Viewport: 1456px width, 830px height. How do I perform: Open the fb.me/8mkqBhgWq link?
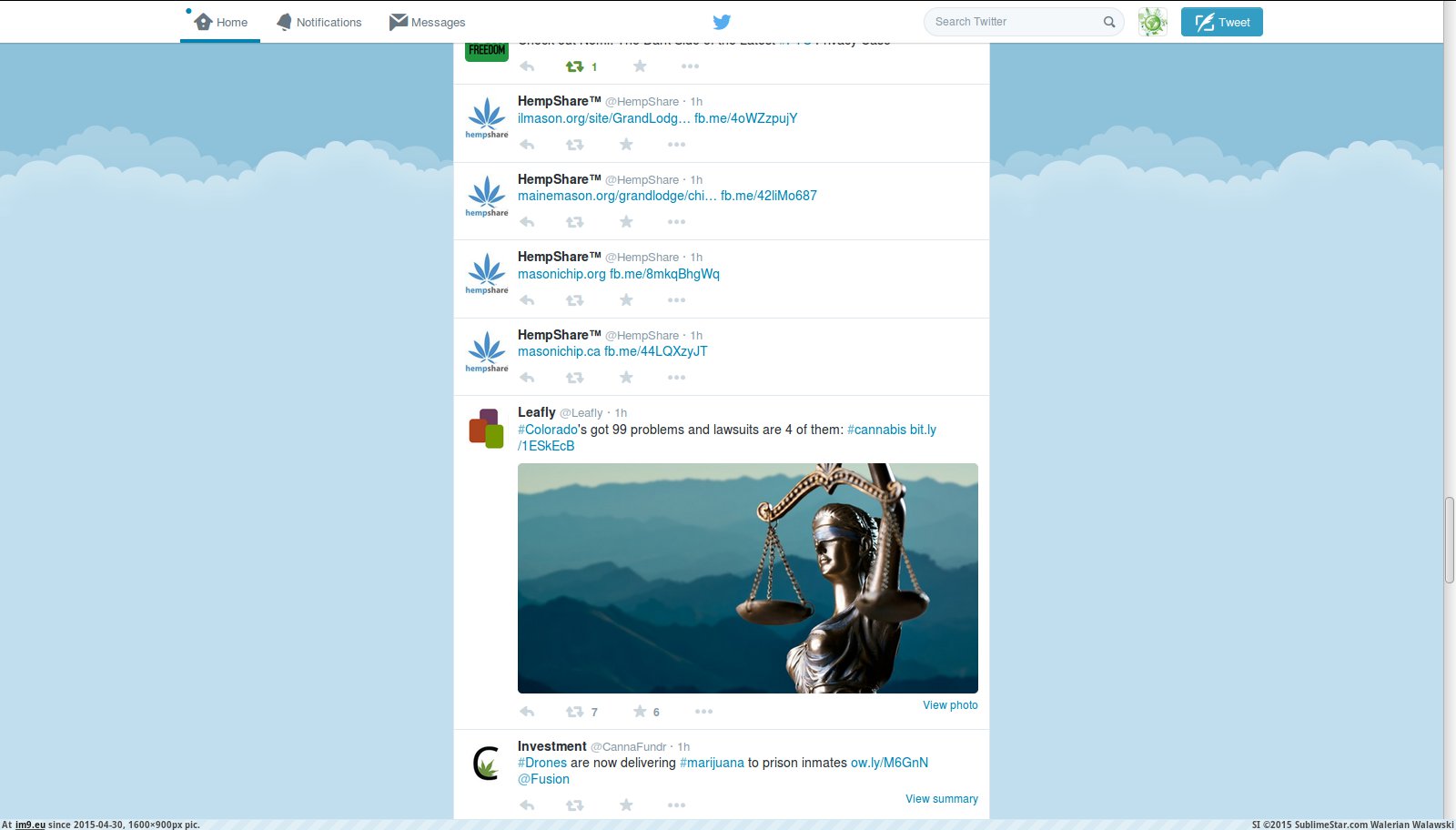pyautogui.click(x=664, y=274)
